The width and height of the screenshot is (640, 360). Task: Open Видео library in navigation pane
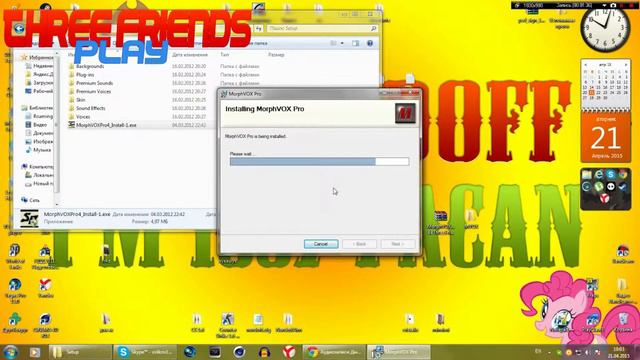37,124
